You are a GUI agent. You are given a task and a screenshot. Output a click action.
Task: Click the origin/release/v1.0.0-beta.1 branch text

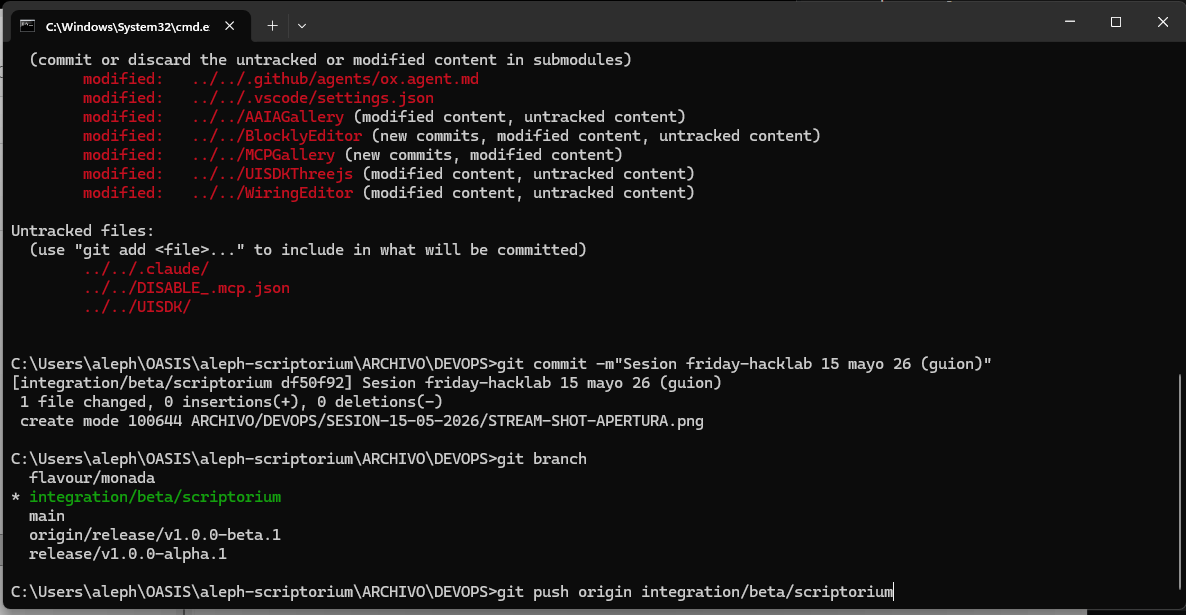tap(154, 535)
